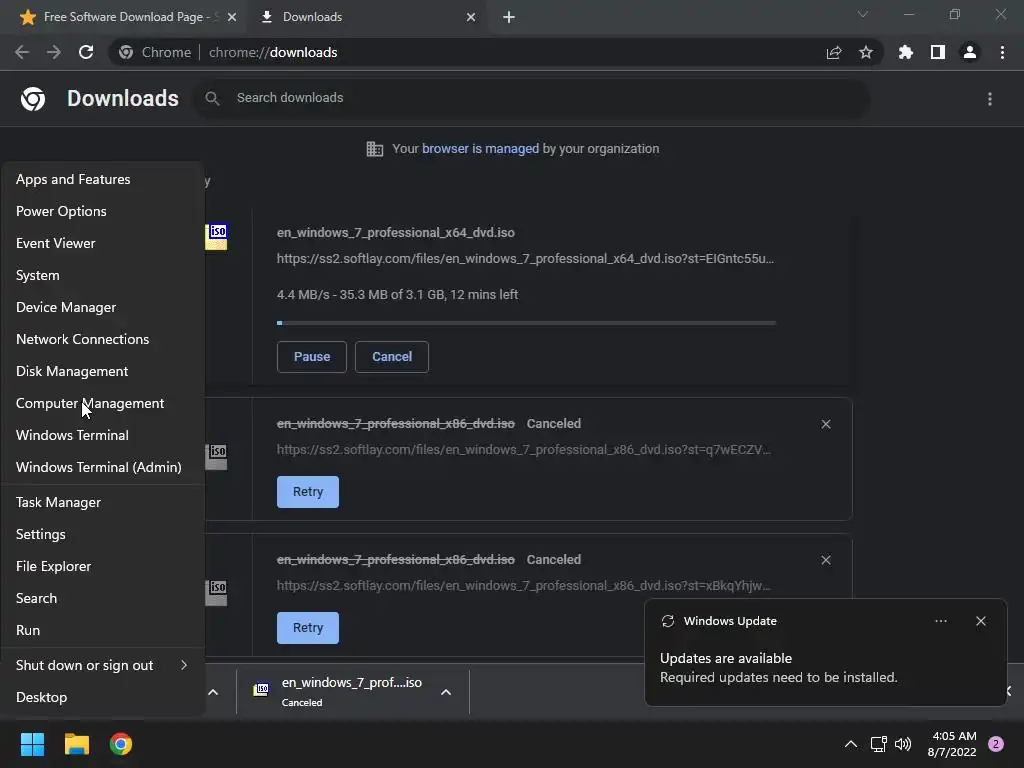Open the tab search chevron
Viewport: 1024px width, 768px height.
(x=862, y=14)
